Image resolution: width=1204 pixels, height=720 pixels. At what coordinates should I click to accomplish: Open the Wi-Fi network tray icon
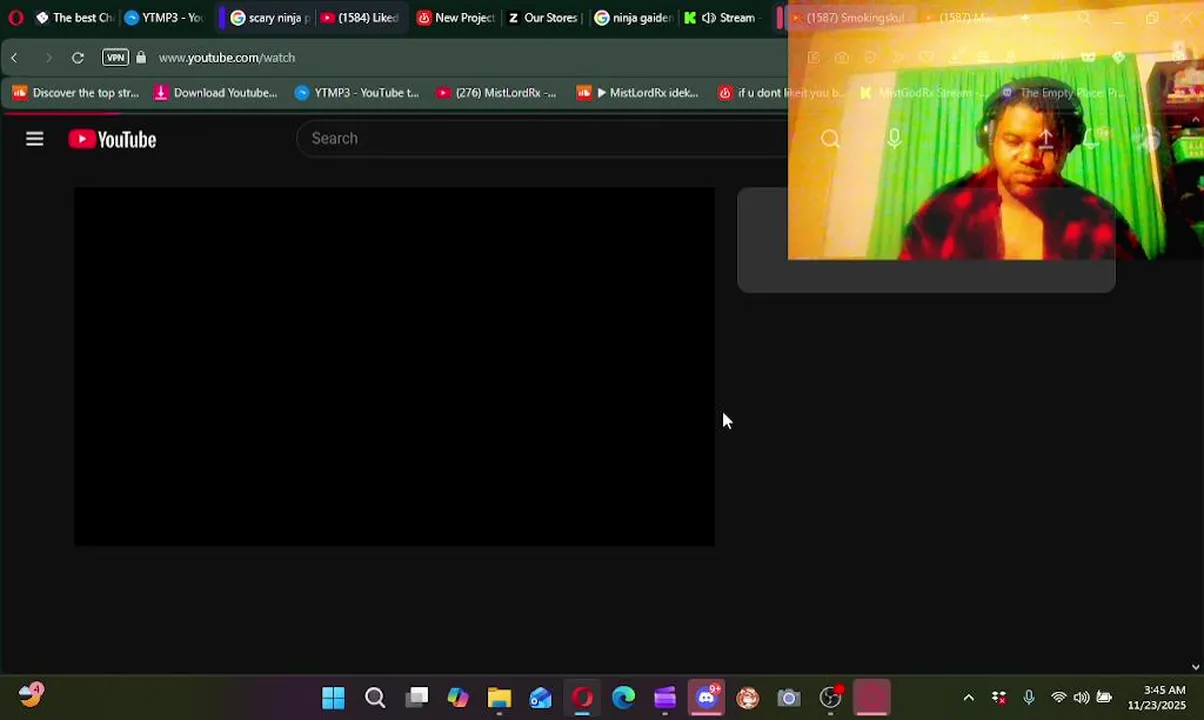[x=1058, y=698]
